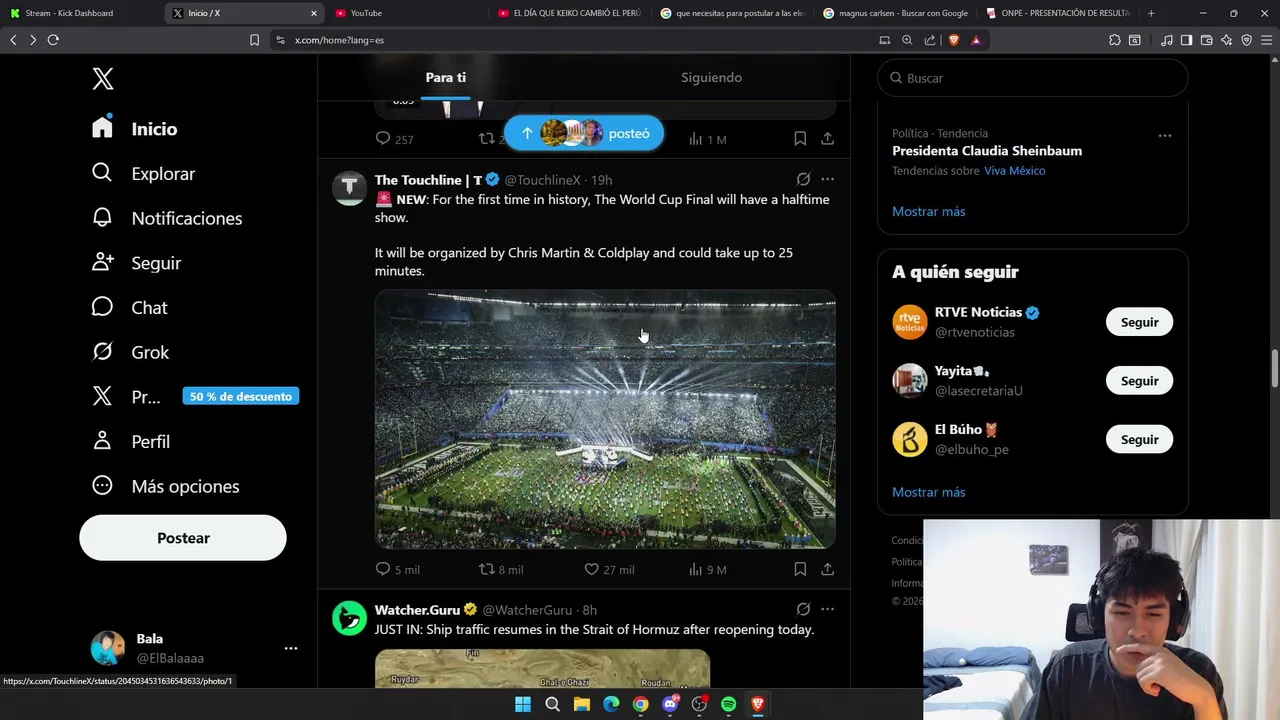View Touchline post analytics (9 M)
1280x720 pixels.
708,569
